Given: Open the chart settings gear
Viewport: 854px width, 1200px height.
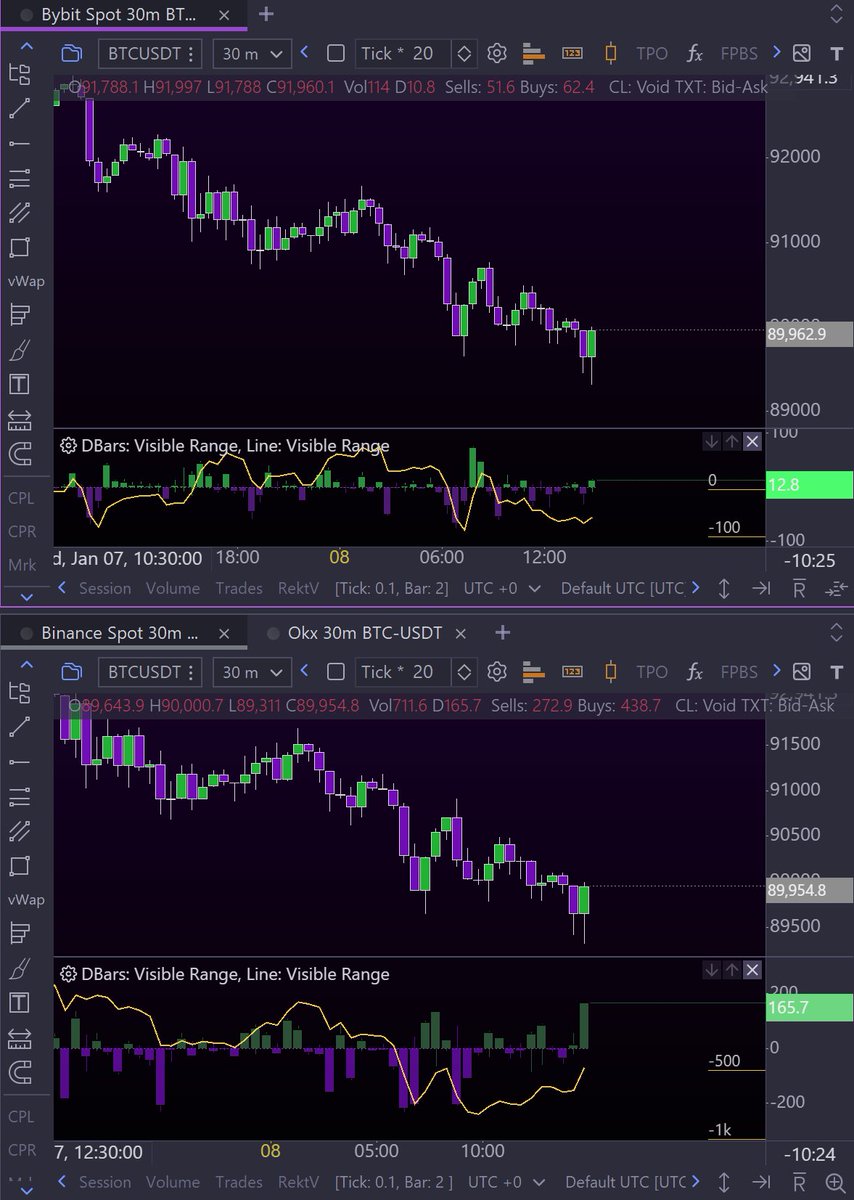Looking at the screenshot, I should coord(497,53).
